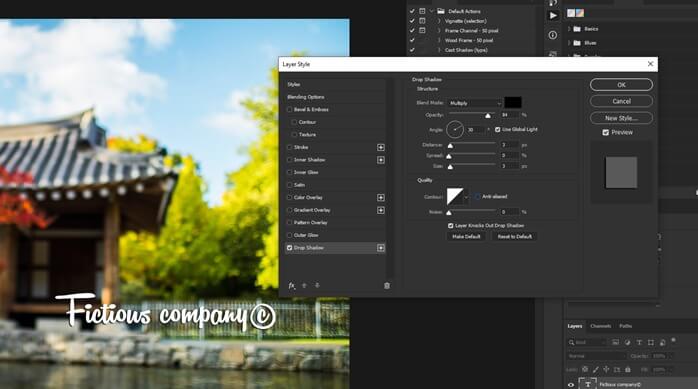Screen dimensions: 698x389
Task: Move effect down arrow in Layer Style
Action: coord(317,285)
